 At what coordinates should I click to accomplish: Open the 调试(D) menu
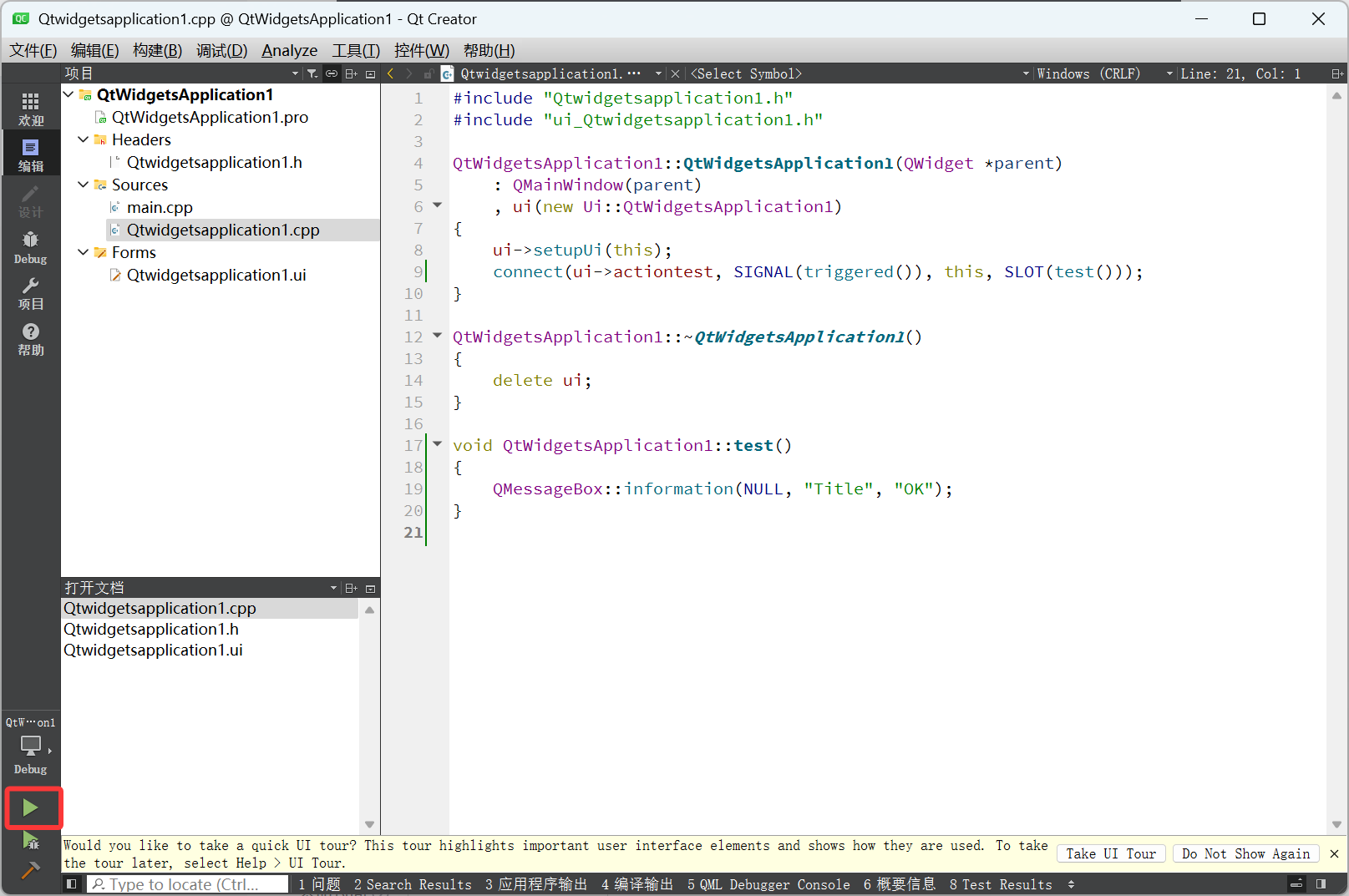point(222,50)
